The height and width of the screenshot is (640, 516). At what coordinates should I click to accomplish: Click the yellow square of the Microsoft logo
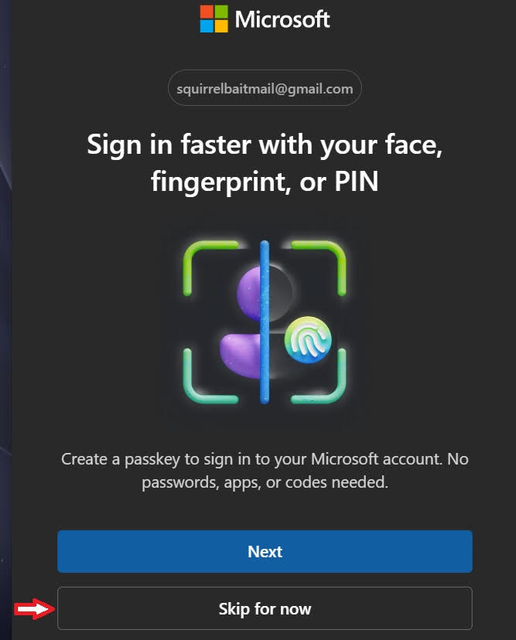coord(221,26)
